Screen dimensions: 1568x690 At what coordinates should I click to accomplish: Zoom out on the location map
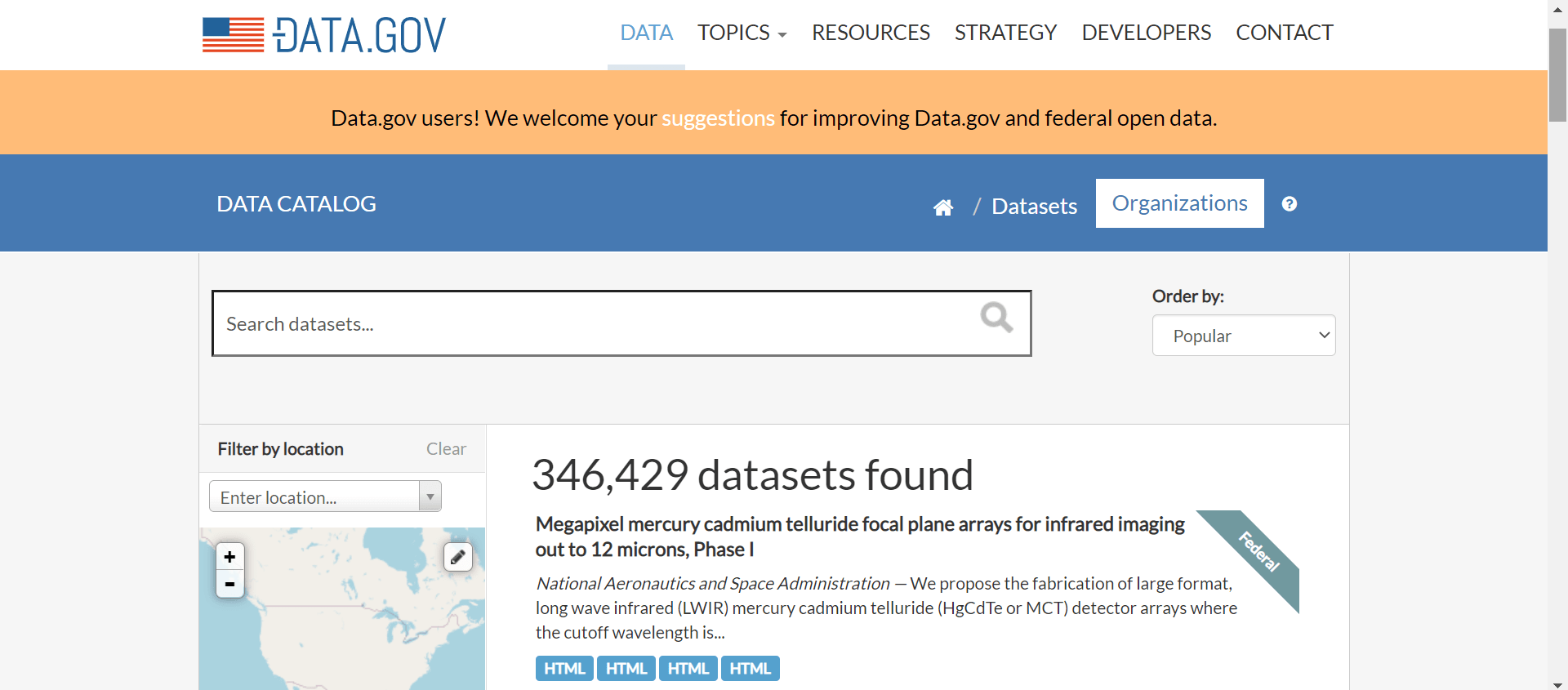coord(229,584)
